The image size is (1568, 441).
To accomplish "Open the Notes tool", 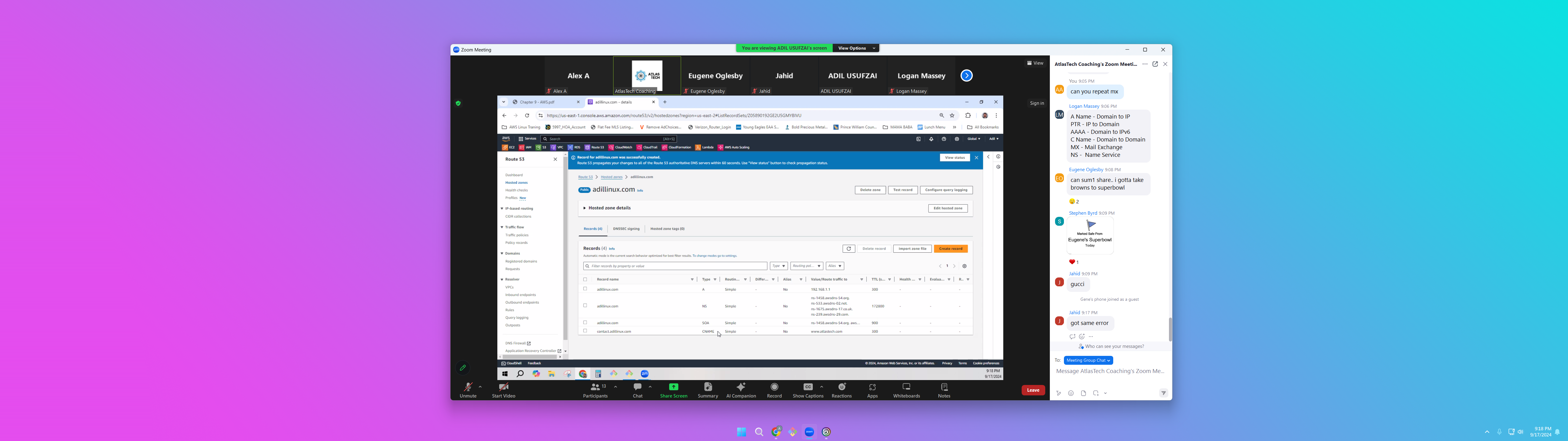I will [x=944, y=387].
